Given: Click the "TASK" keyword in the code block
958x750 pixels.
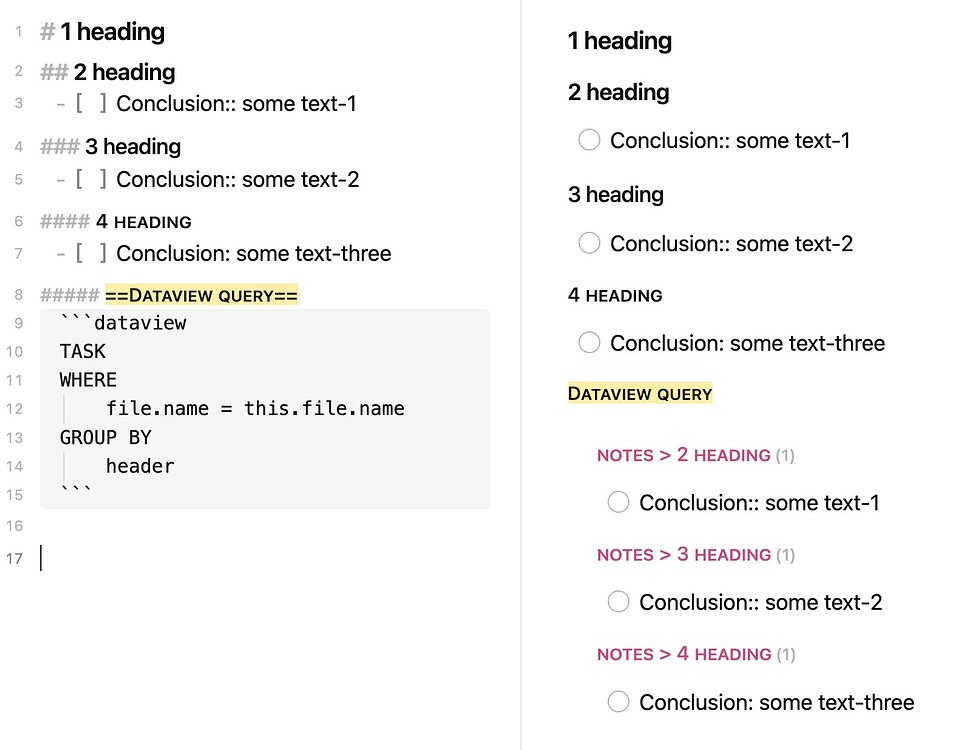Looking at the screenshot, I should click(82, 351).
